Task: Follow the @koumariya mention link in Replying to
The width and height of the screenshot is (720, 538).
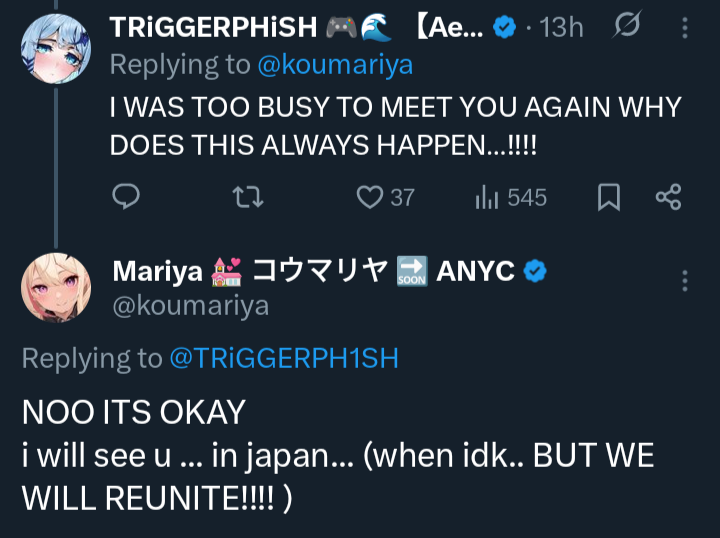Action: [x=335, y=65]
